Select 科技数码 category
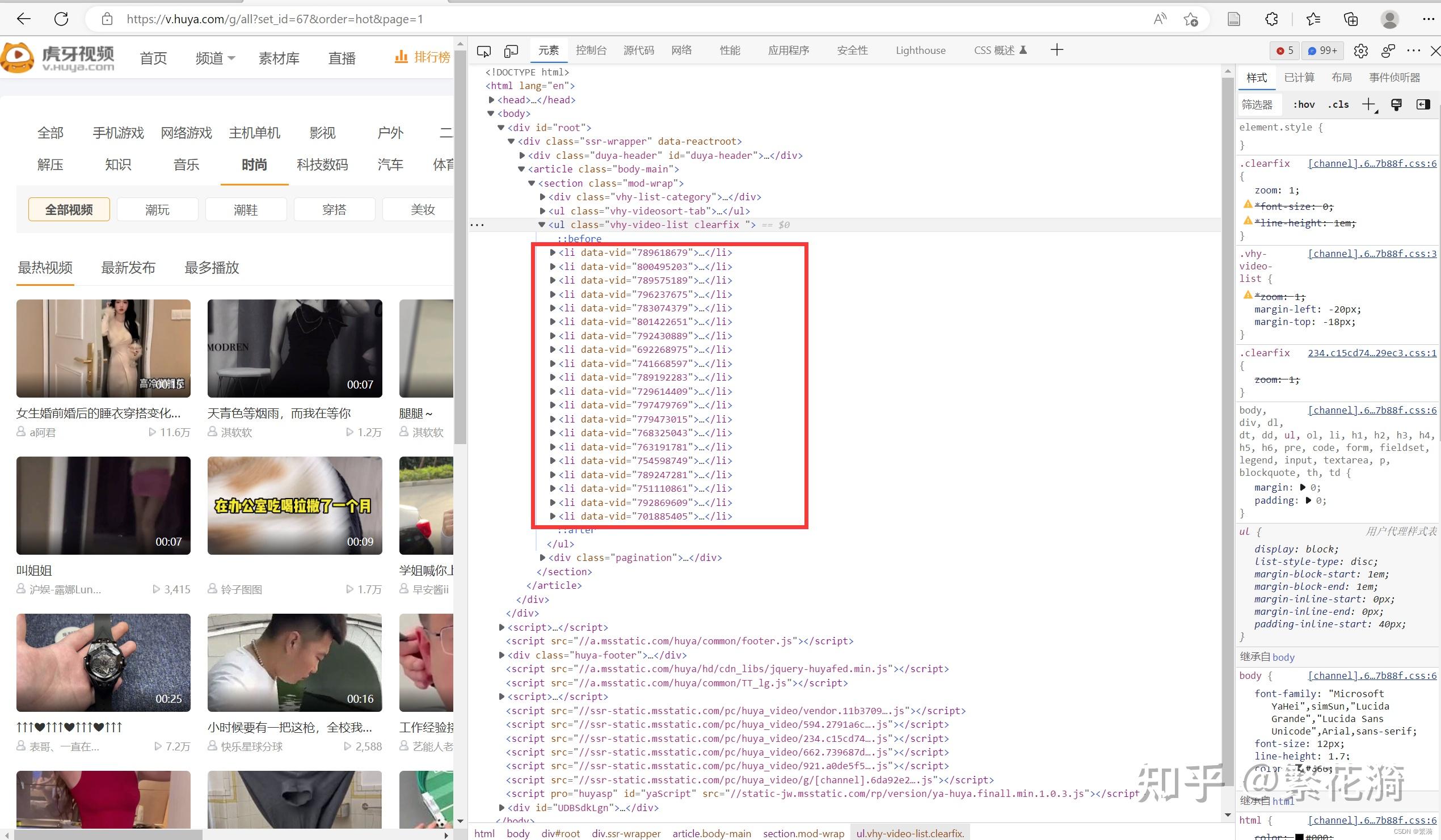Image resolution: width=1441 pixels, height=840 pixels. [x=322, y=165]
